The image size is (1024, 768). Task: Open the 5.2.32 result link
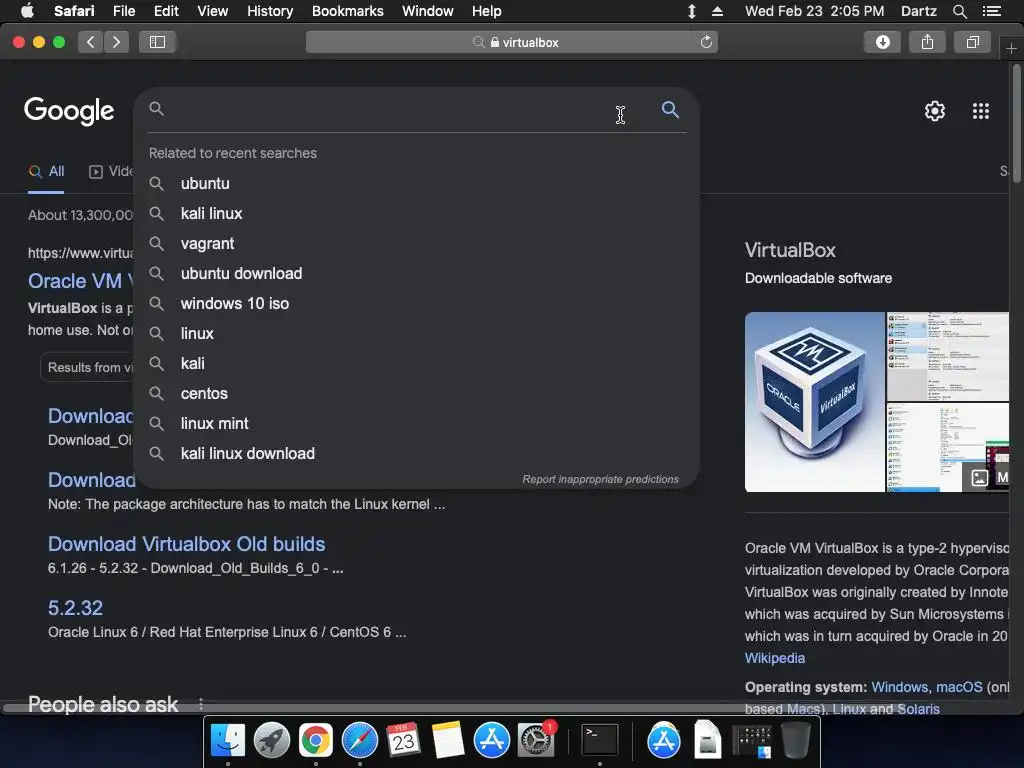(x=75, y=608)
